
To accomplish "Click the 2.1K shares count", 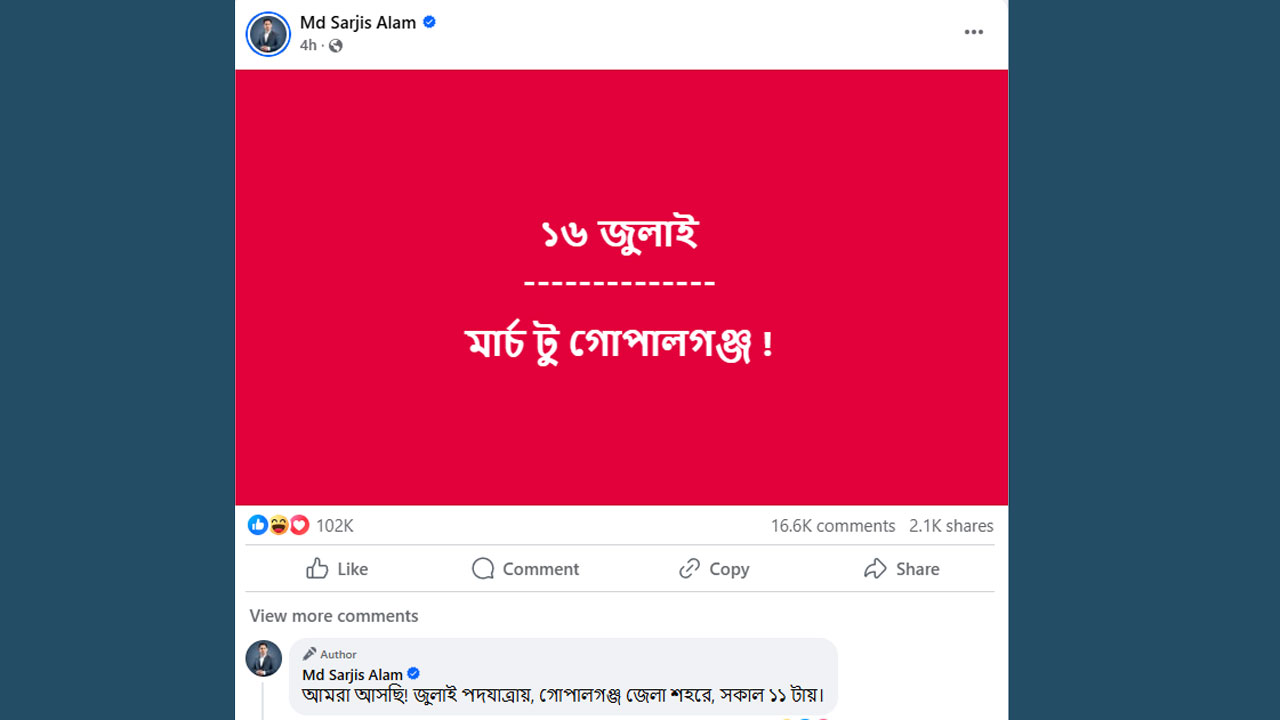I will point(950,525).
